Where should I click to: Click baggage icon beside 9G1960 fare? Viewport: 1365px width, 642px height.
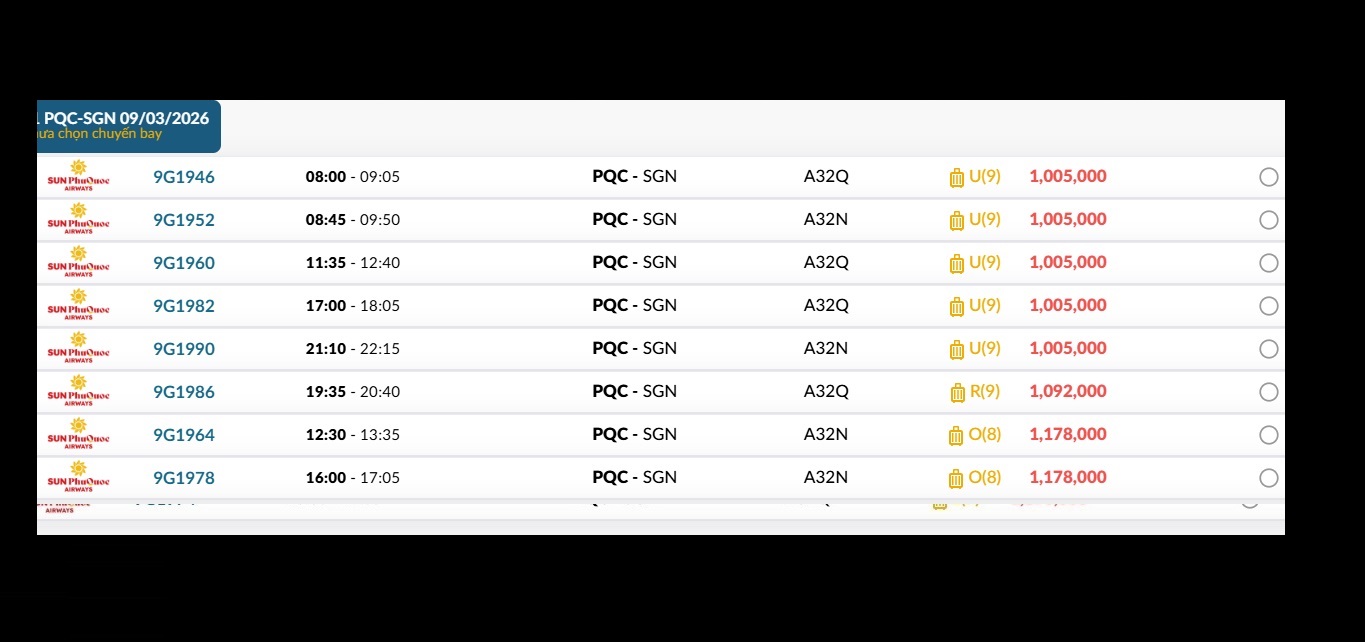click(x=956, y=264)
